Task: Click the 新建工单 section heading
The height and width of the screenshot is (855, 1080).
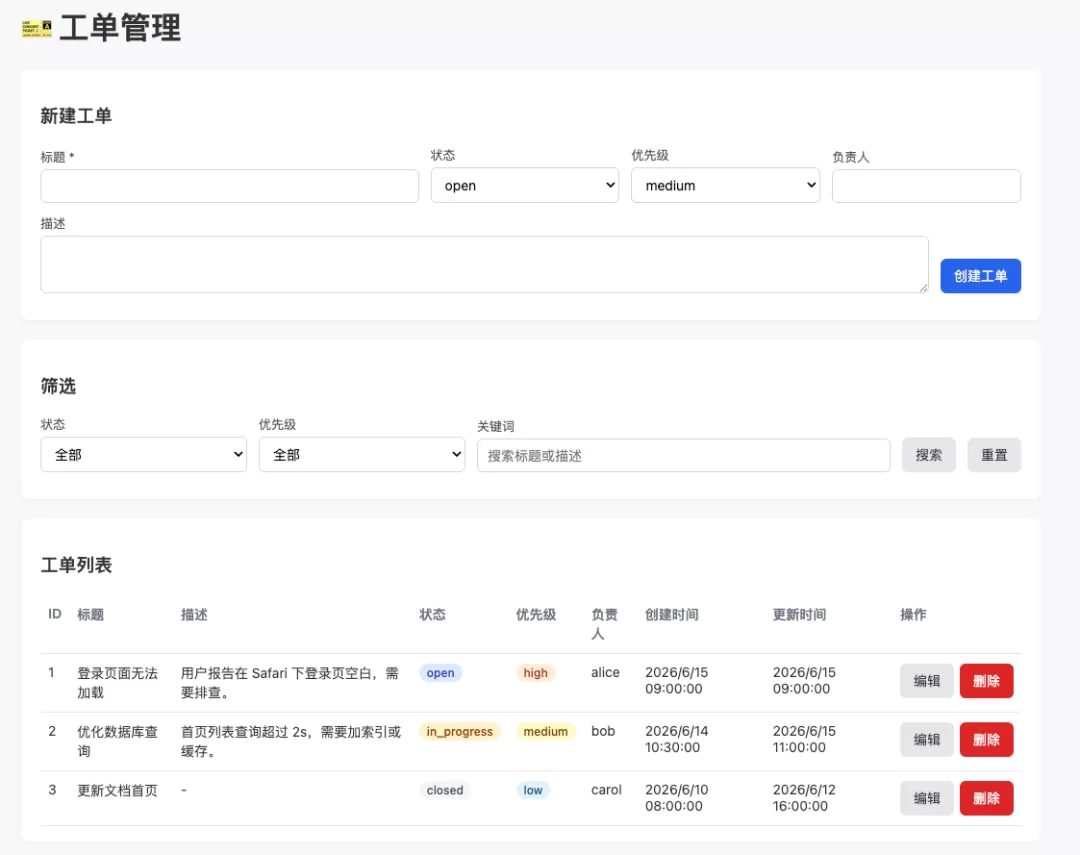Action: point(76,116)
